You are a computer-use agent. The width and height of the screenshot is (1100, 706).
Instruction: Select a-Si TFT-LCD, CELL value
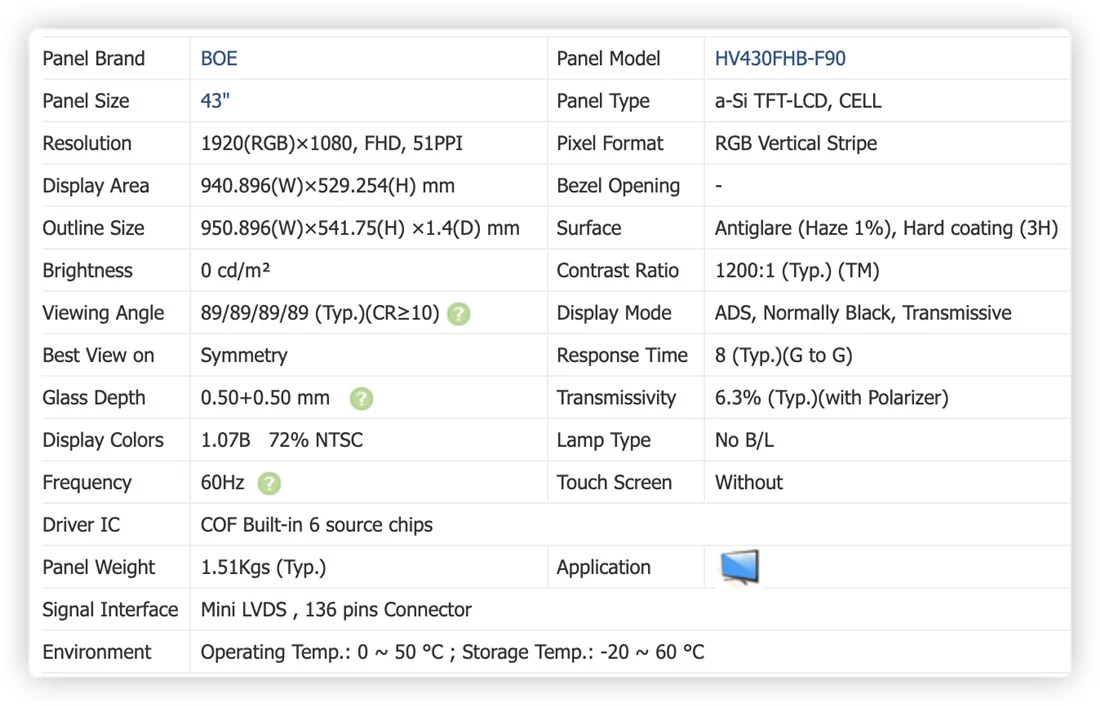pos(798,100)
